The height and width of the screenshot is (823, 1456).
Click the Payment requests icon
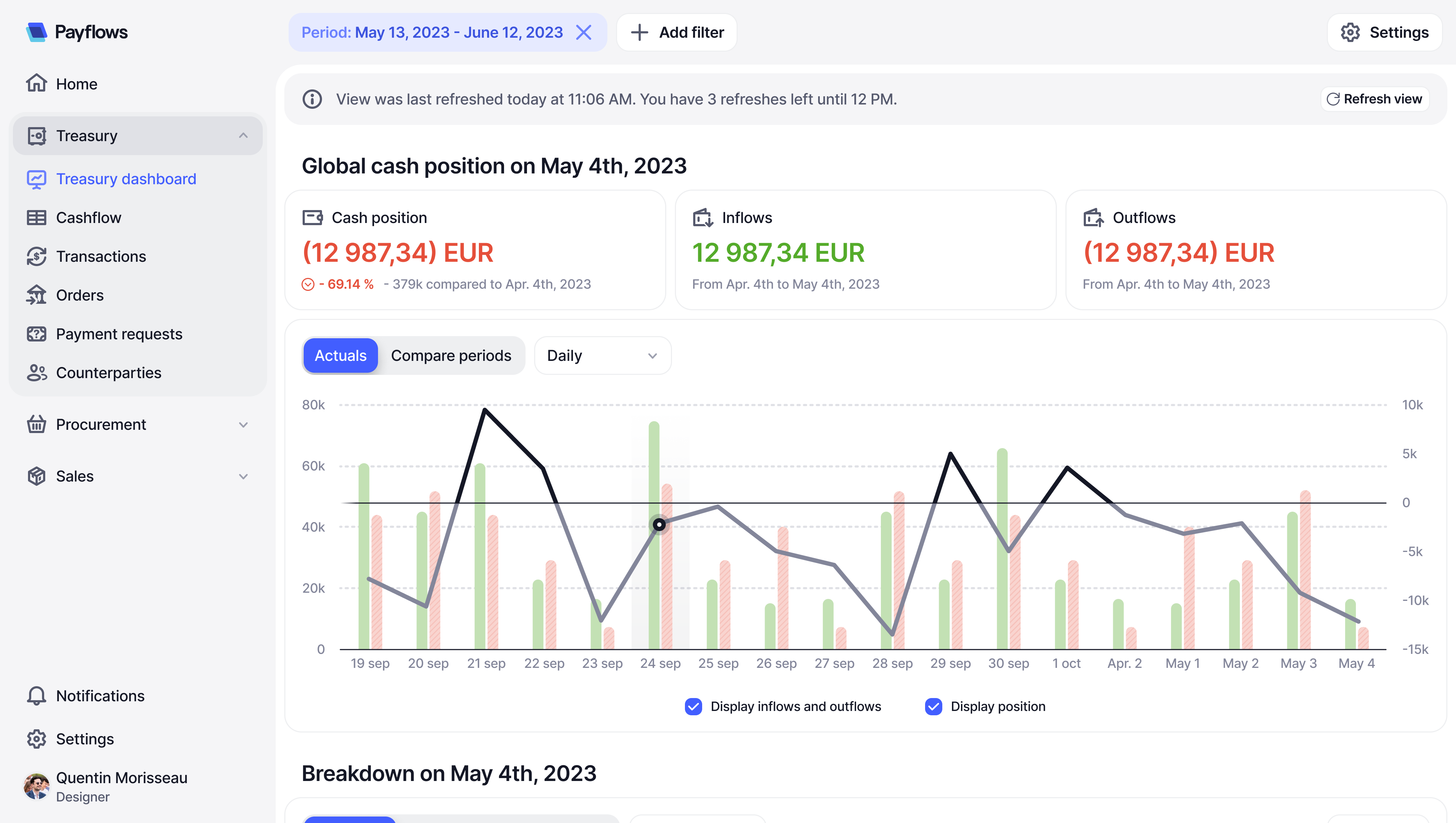click(36, 334)
